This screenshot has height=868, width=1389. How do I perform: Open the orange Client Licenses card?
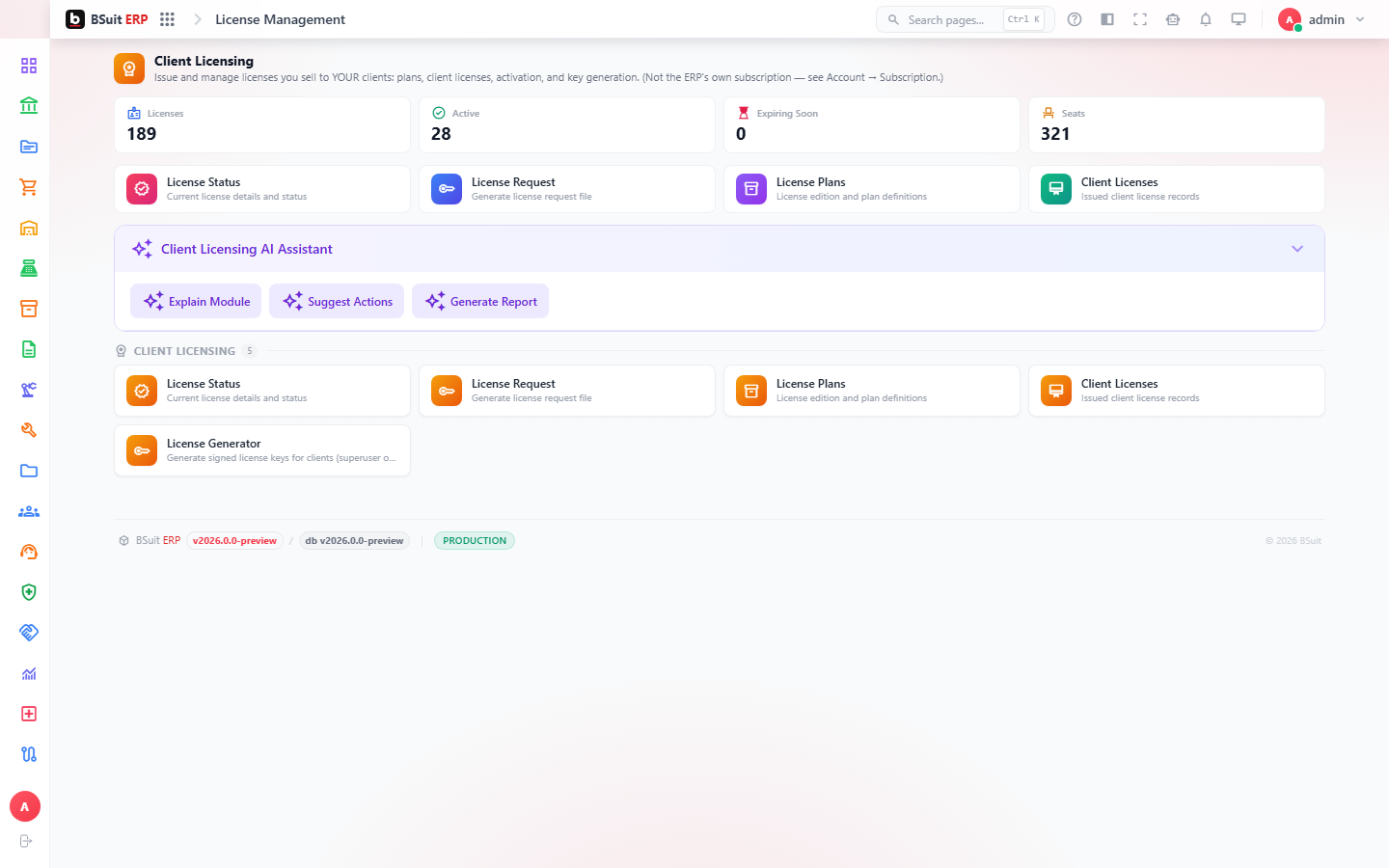click(x=1177, y=391)
